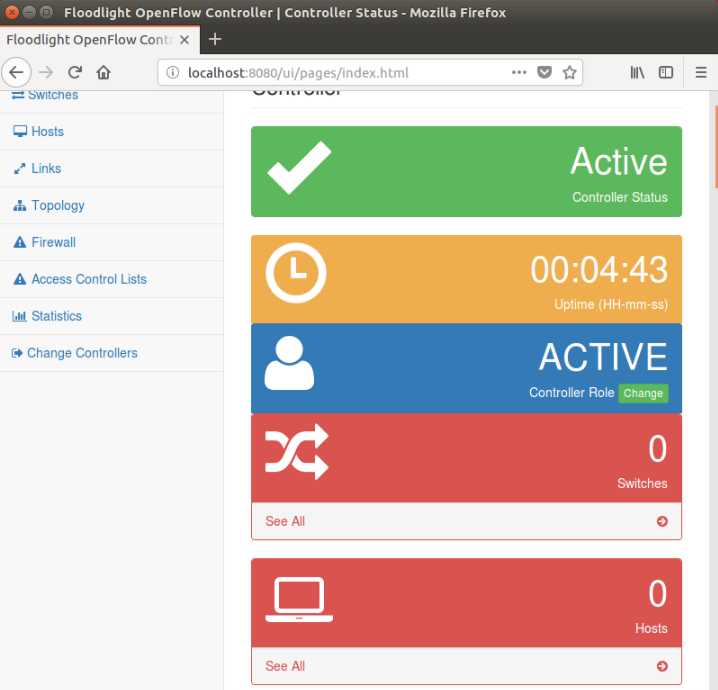Click the Firefox back arrow button
The height and width of the screenshot is (690, 718).
coord(16,72)
